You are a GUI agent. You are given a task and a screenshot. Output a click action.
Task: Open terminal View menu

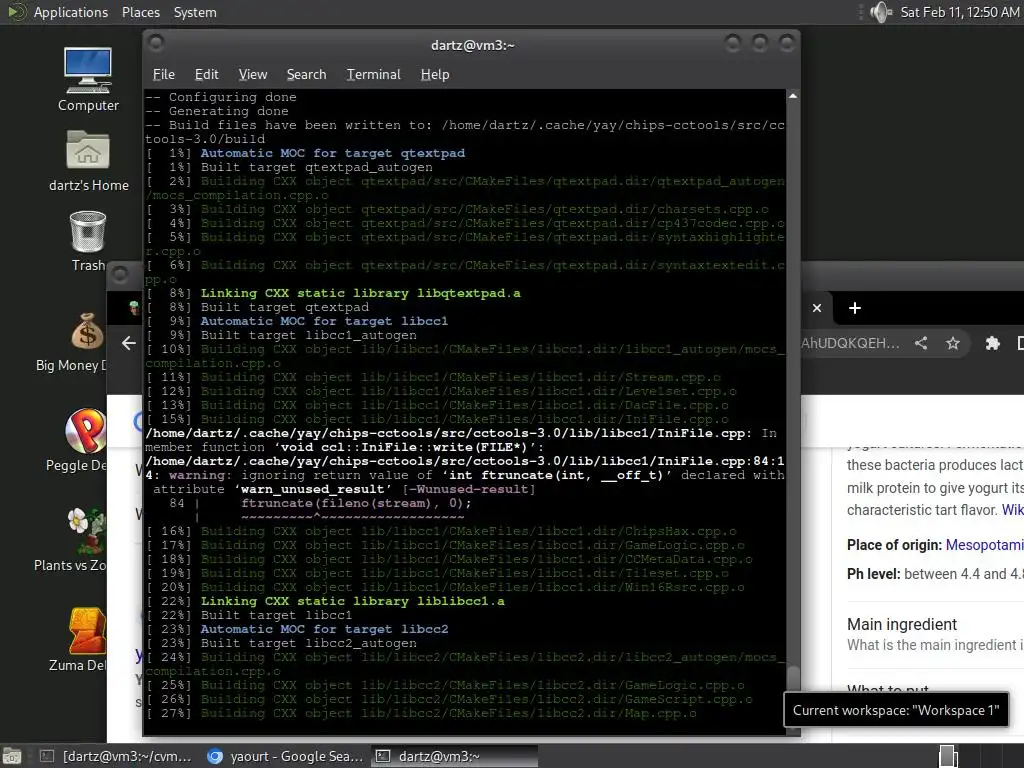click(253, 74)
